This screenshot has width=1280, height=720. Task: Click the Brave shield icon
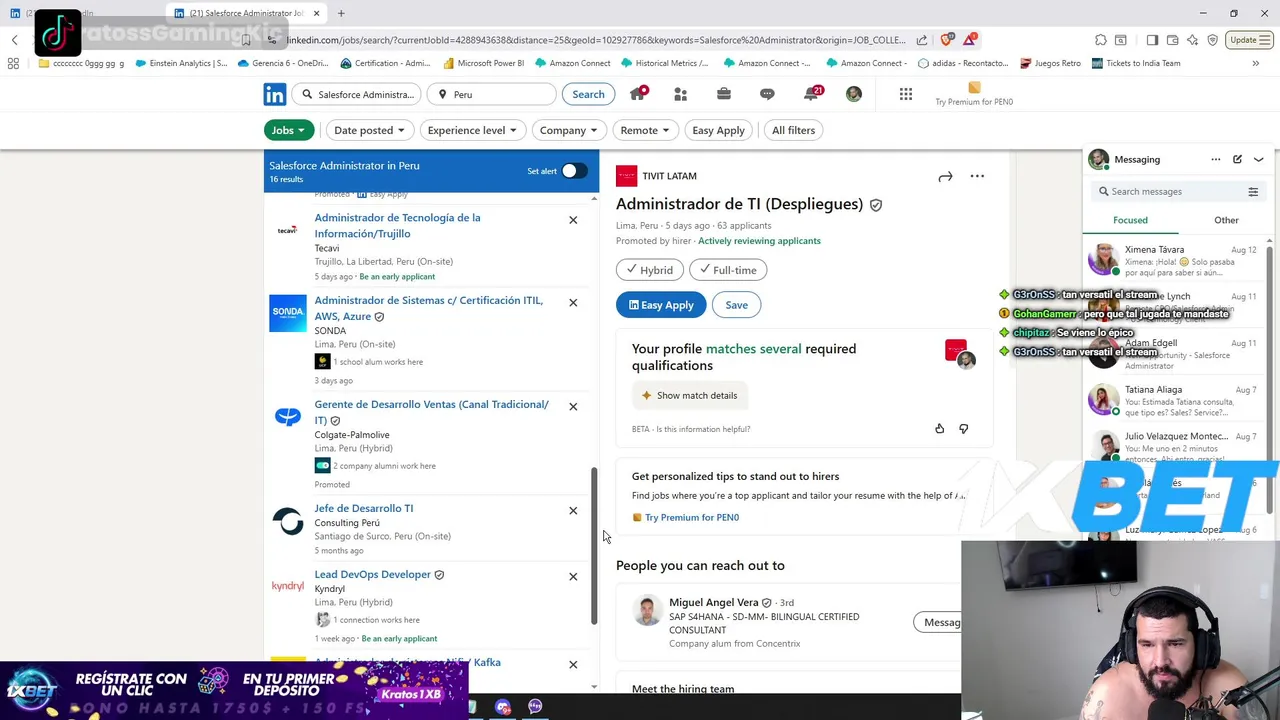948,40
